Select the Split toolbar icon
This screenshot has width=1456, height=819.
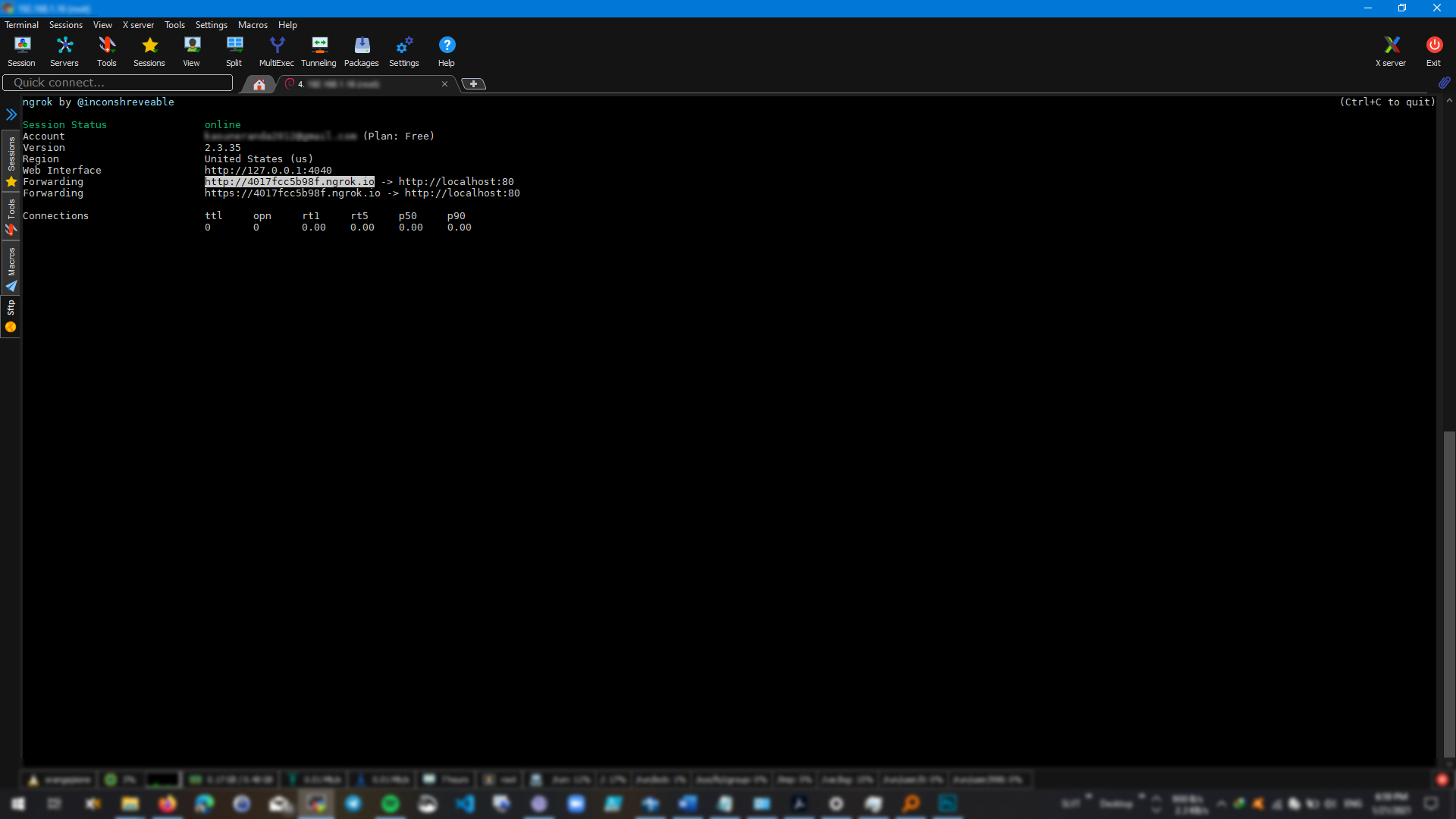pyautogui.click(x=234, y=52)
